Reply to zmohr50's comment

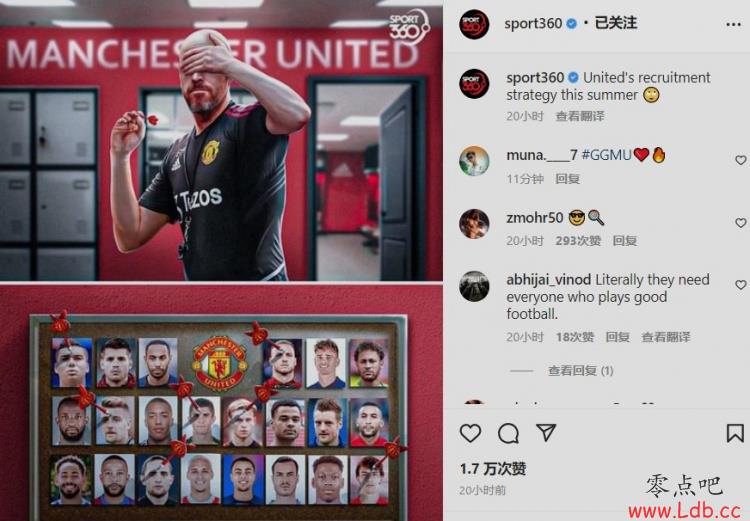point(625,241)
